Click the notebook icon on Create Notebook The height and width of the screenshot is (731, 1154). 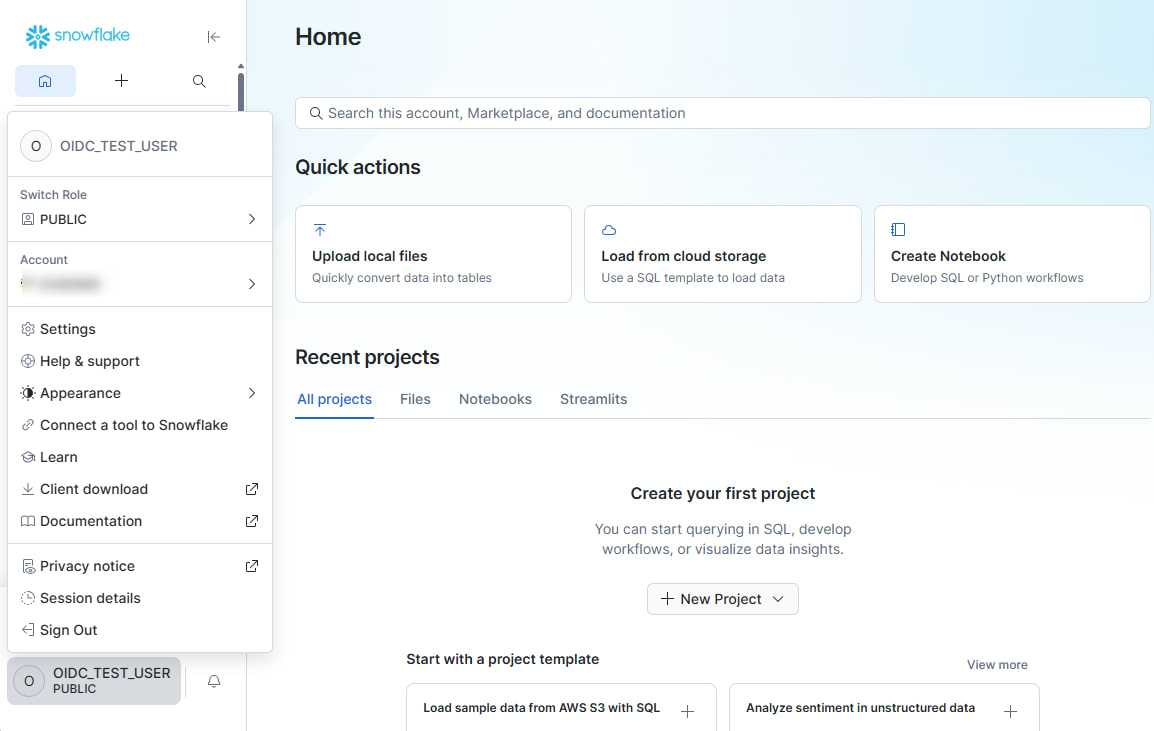898,230
